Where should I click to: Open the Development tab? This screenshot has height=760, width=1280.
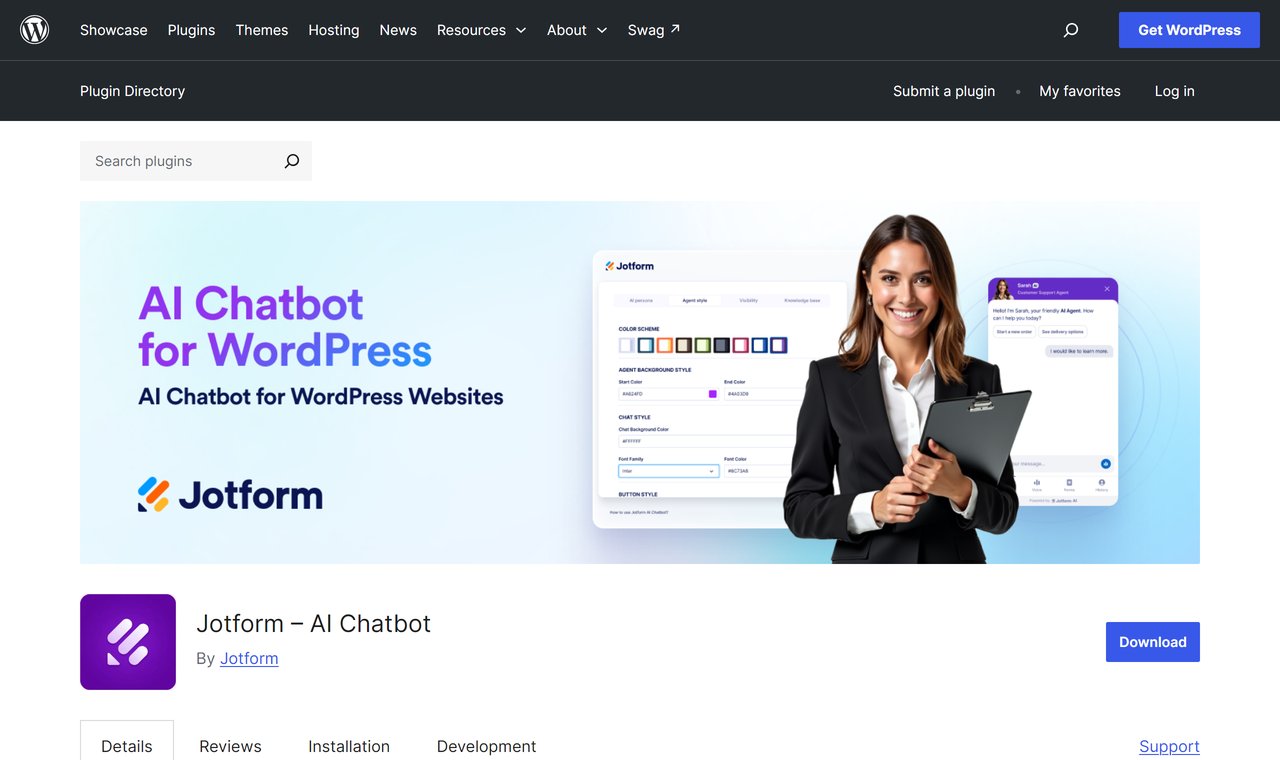tap(486, 746)
